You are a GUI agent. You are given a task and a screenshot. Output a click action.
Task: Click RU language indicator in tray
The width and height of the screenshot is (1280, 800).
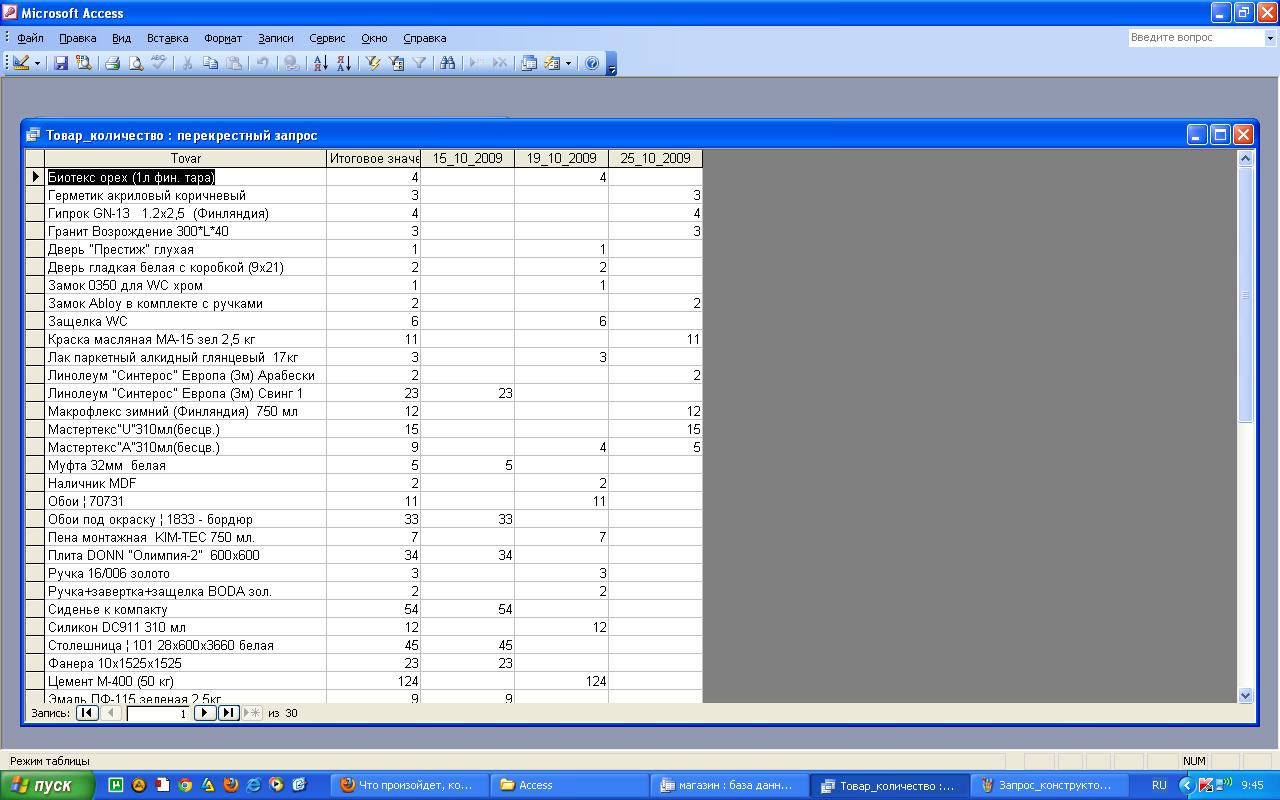pos(1159,785)
